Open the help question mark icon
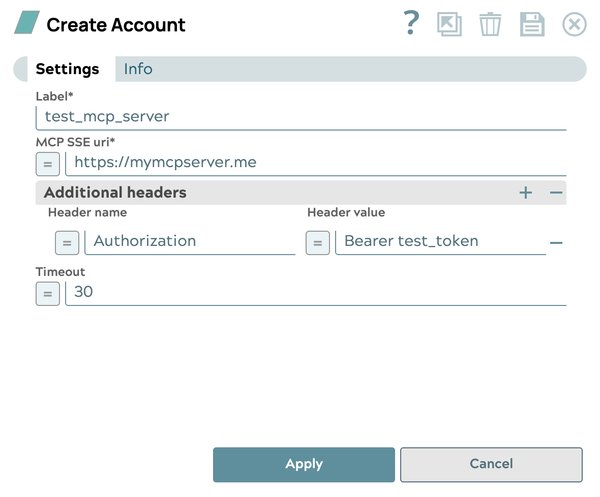The width and height of the screenshot is (600, 497). (x=411, y=24)
